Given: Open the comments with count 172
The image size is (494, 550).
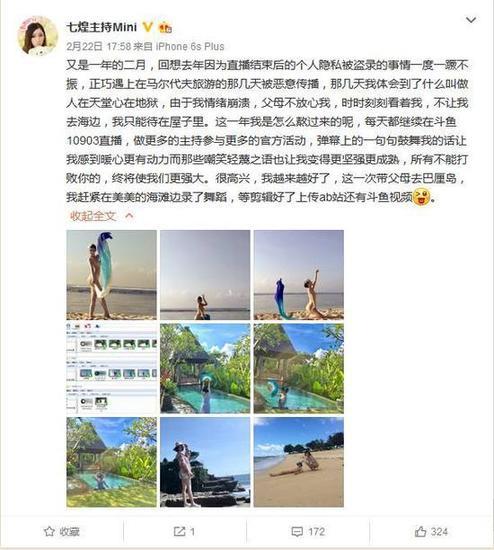Looking at the screenshot, I should [308, 531].
